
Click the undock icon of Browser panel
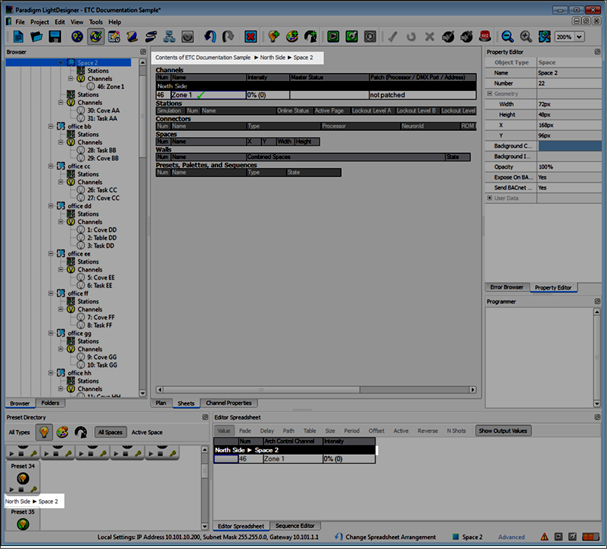143,52
